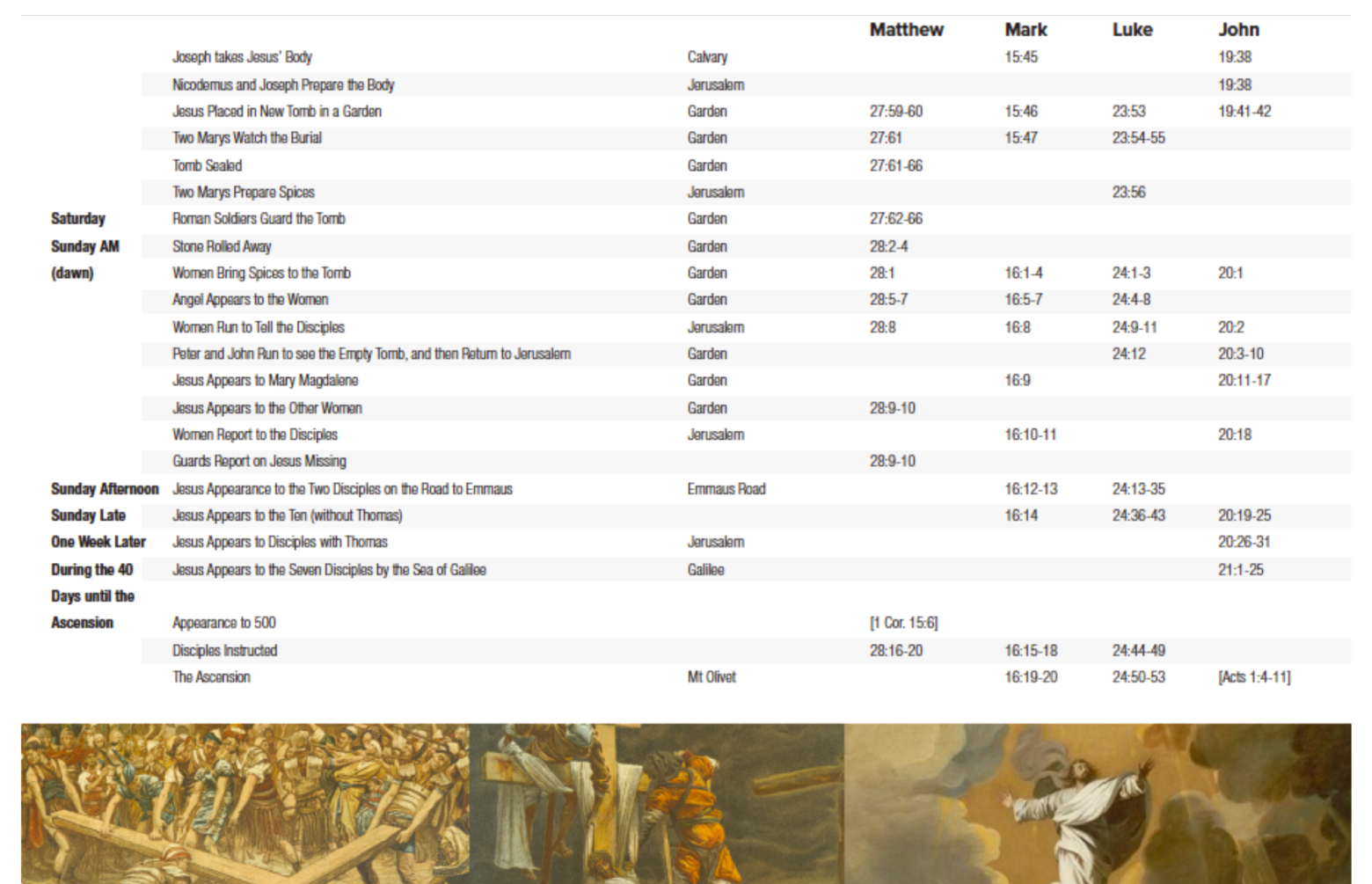The width and height of the screenshot is (1372, 884).
Task: Open the [1 Cor. 15:6] reference
Action: (x=903, y=623)
